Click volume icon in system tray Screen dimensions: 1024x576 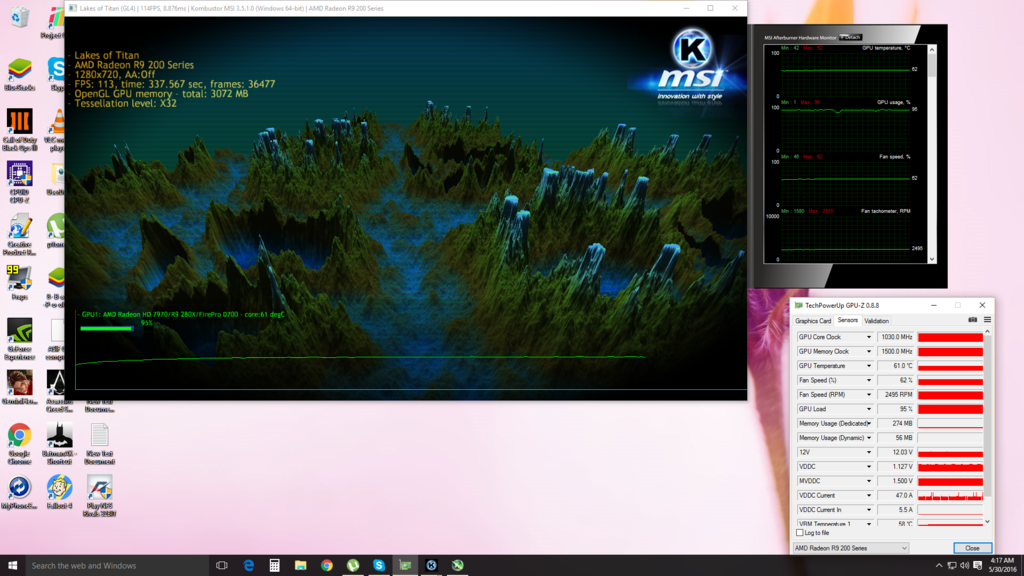pos(965,566)
